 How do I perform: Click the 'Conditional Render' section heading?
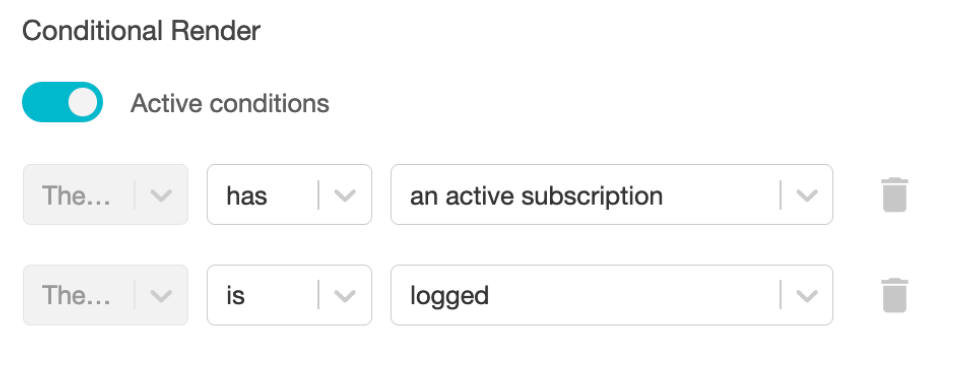click(x=141, y=31)
